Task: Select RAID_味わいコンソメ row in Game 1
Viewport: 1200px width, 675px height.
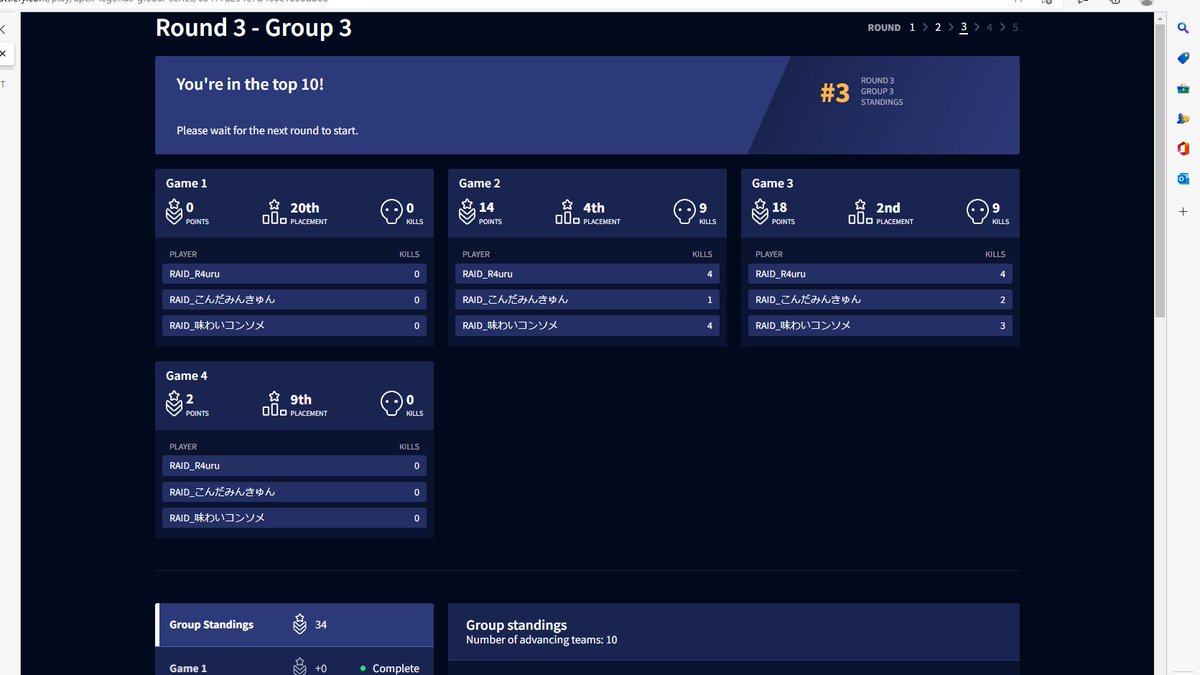Action: point(294,326)
